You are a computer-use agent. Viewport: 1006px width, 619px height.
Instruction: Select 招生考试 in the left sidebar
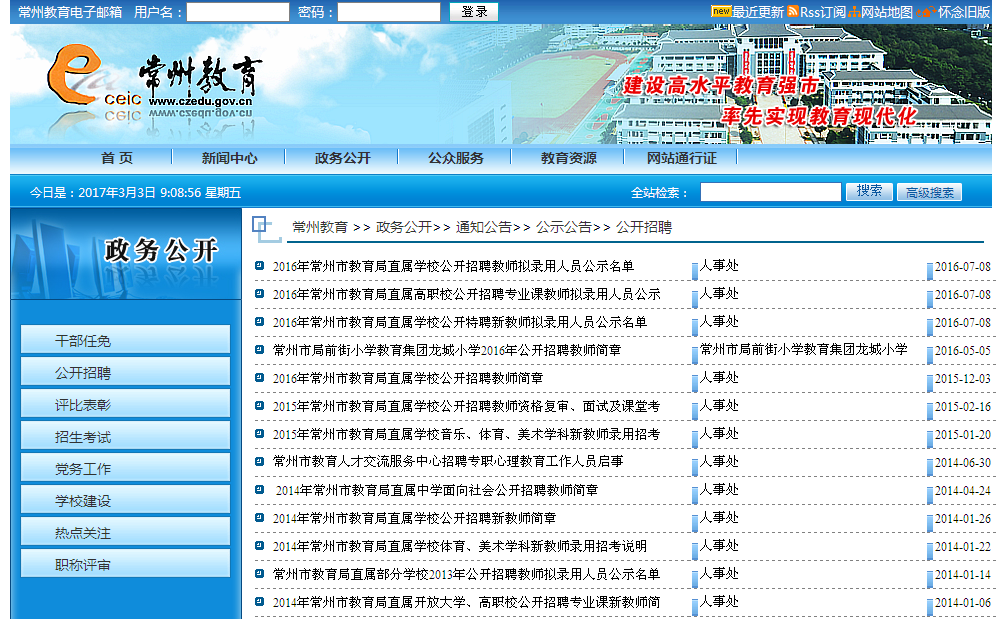pos(125,437)
